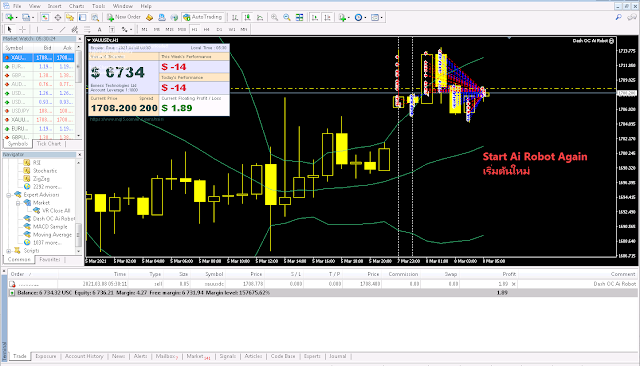This screenshot has width=640, height=366.
Task: Switch to the M1 timeframe
Action: 144,29
